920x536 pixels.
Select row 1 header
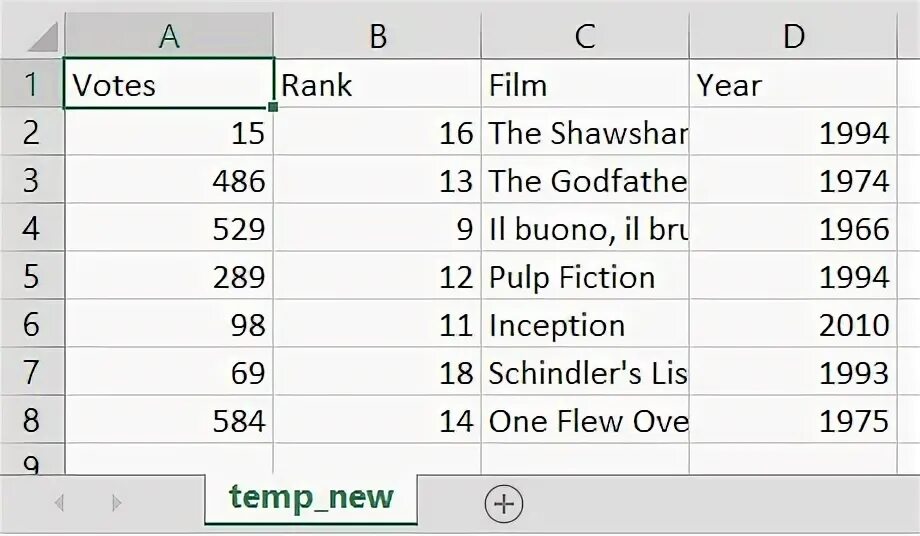tap(31, 85)
